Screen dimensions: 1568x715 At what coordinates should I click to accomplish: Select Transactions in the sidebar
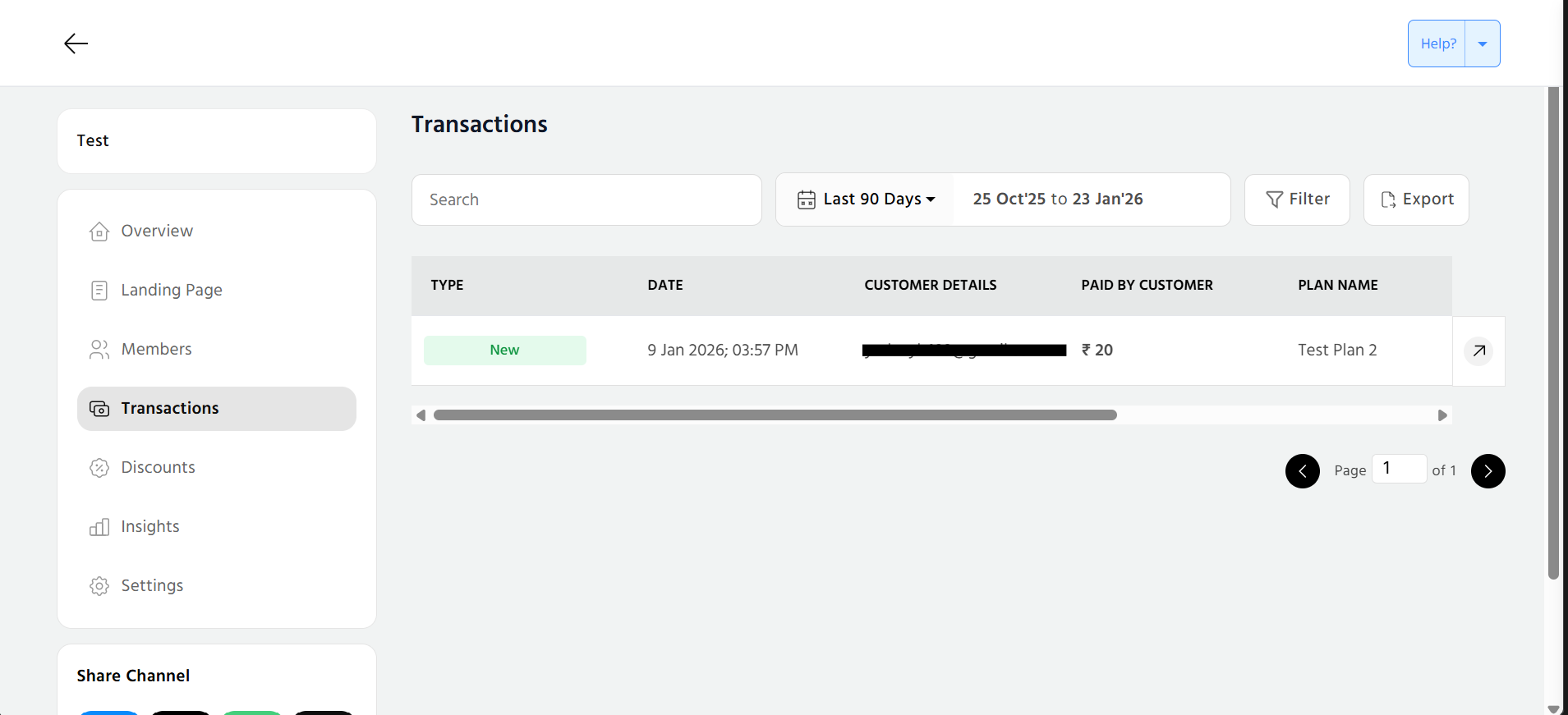click(169, 409)
